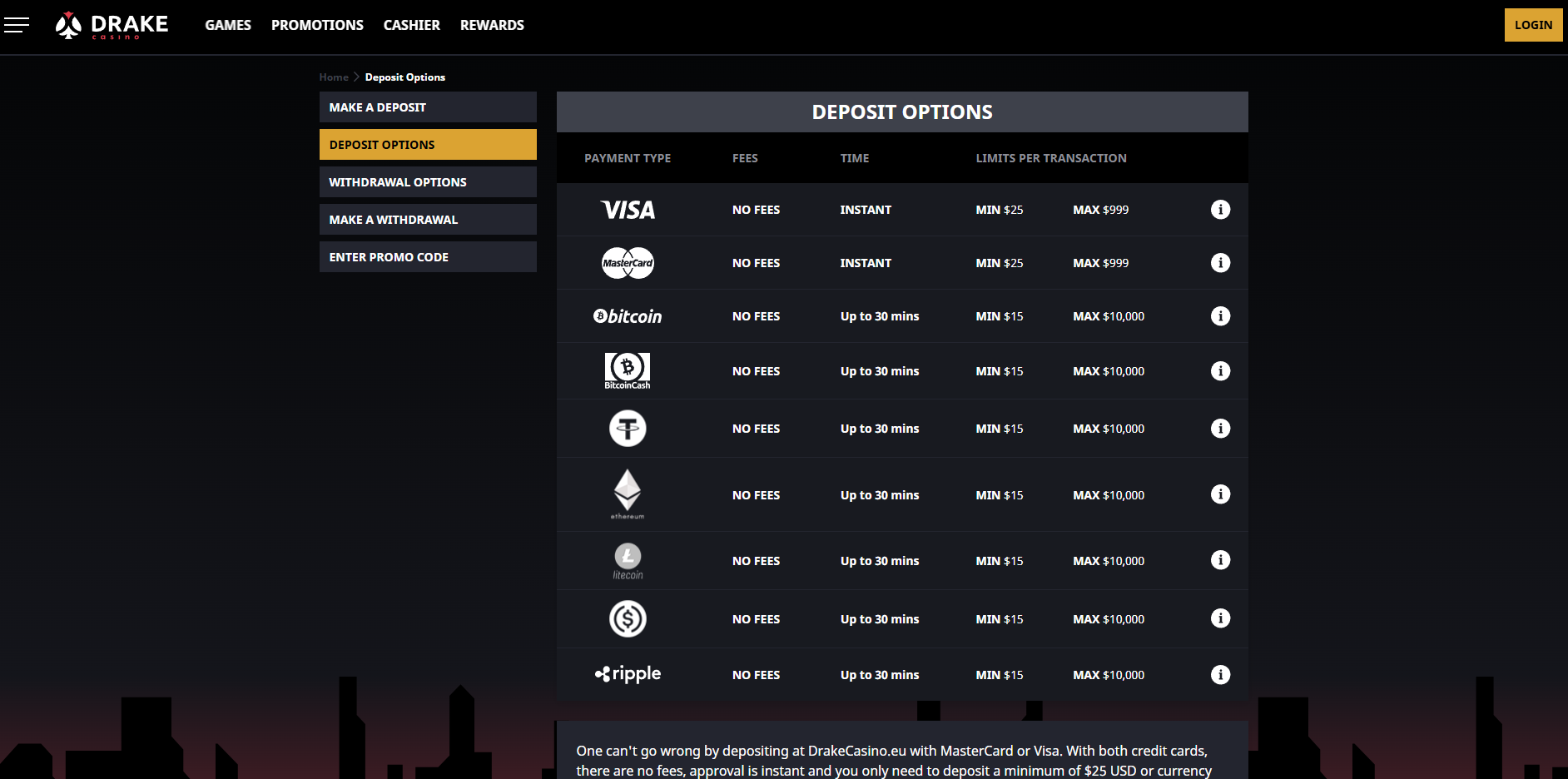The height and width of the screenshot is (779, 1568).
Task: Click INSTANT time in Visa row
Action: point(866,210)
